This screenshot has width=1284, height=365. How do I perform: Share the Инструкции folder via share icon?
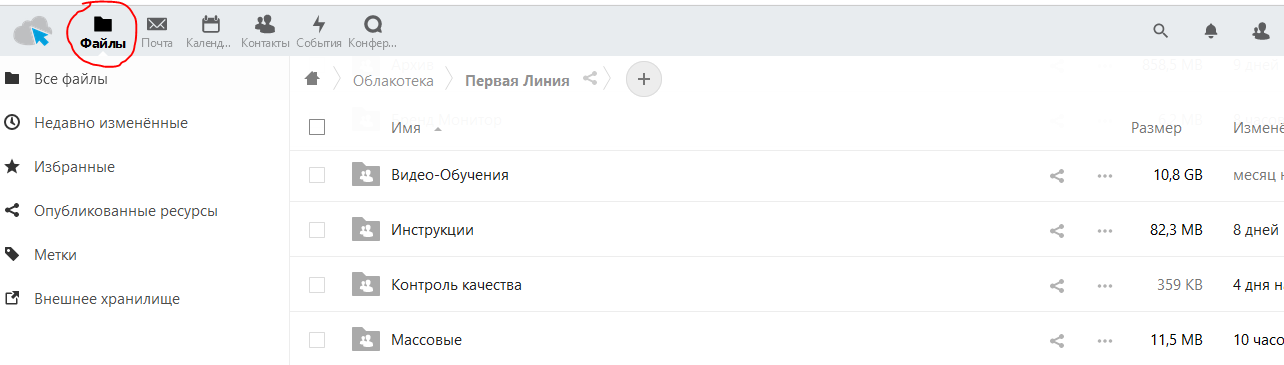pyautogui.click(x=1056, y=230)
